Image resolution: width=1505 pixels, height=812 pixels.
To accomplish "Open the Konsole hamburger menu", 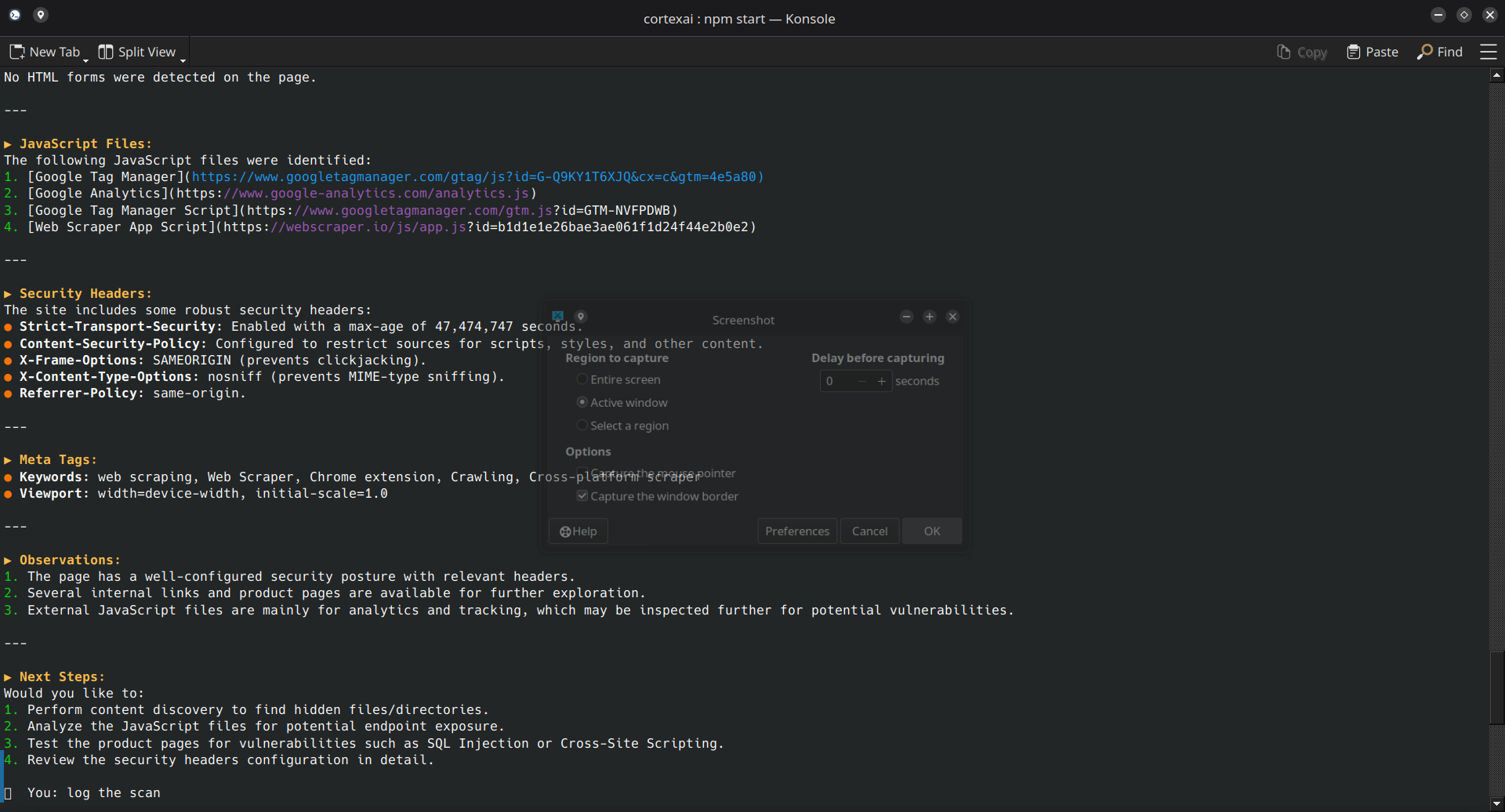I will point(1488,52).
